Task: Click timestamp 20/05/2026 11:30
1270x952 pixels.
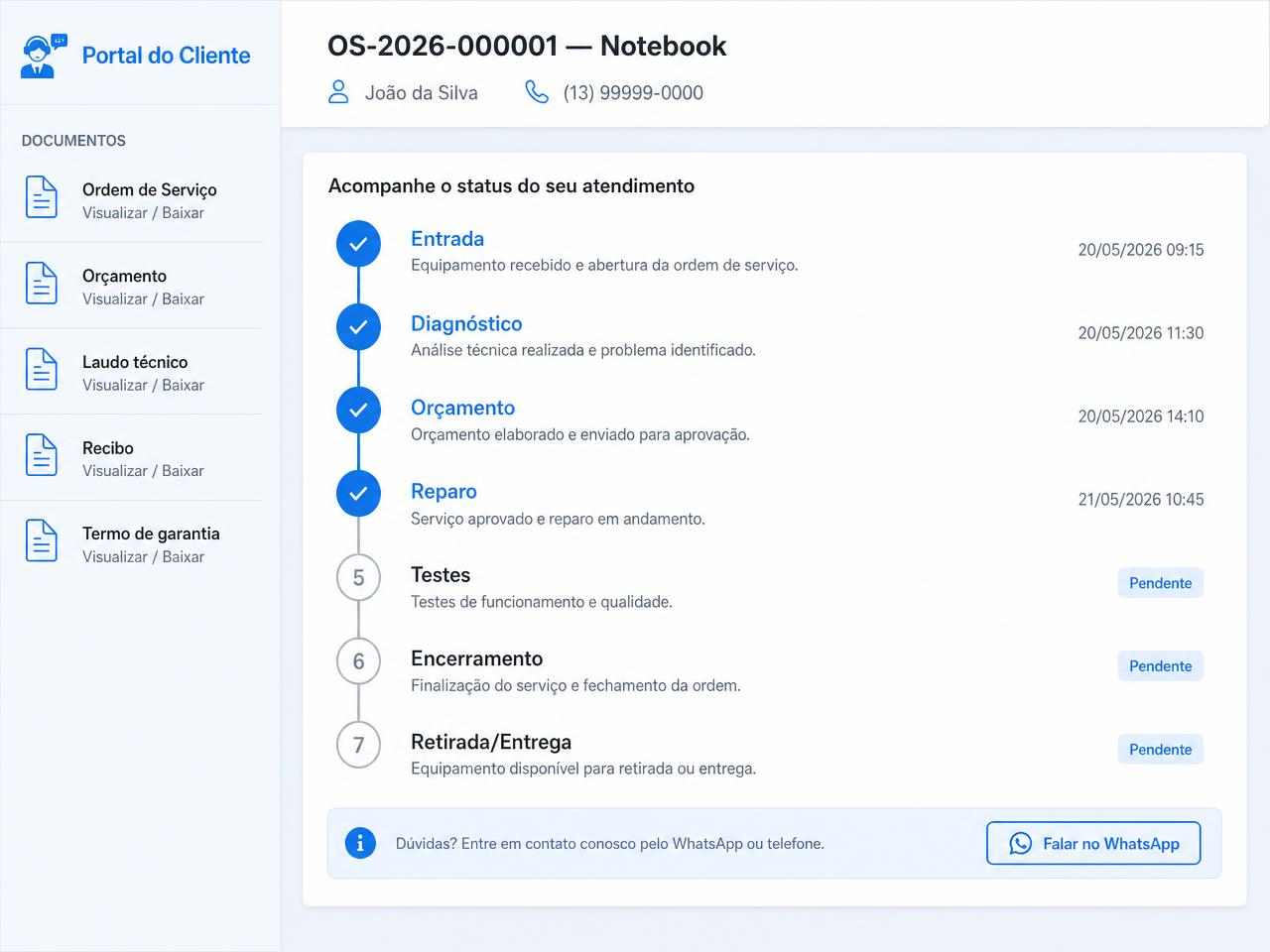Action: point(1141,333)
